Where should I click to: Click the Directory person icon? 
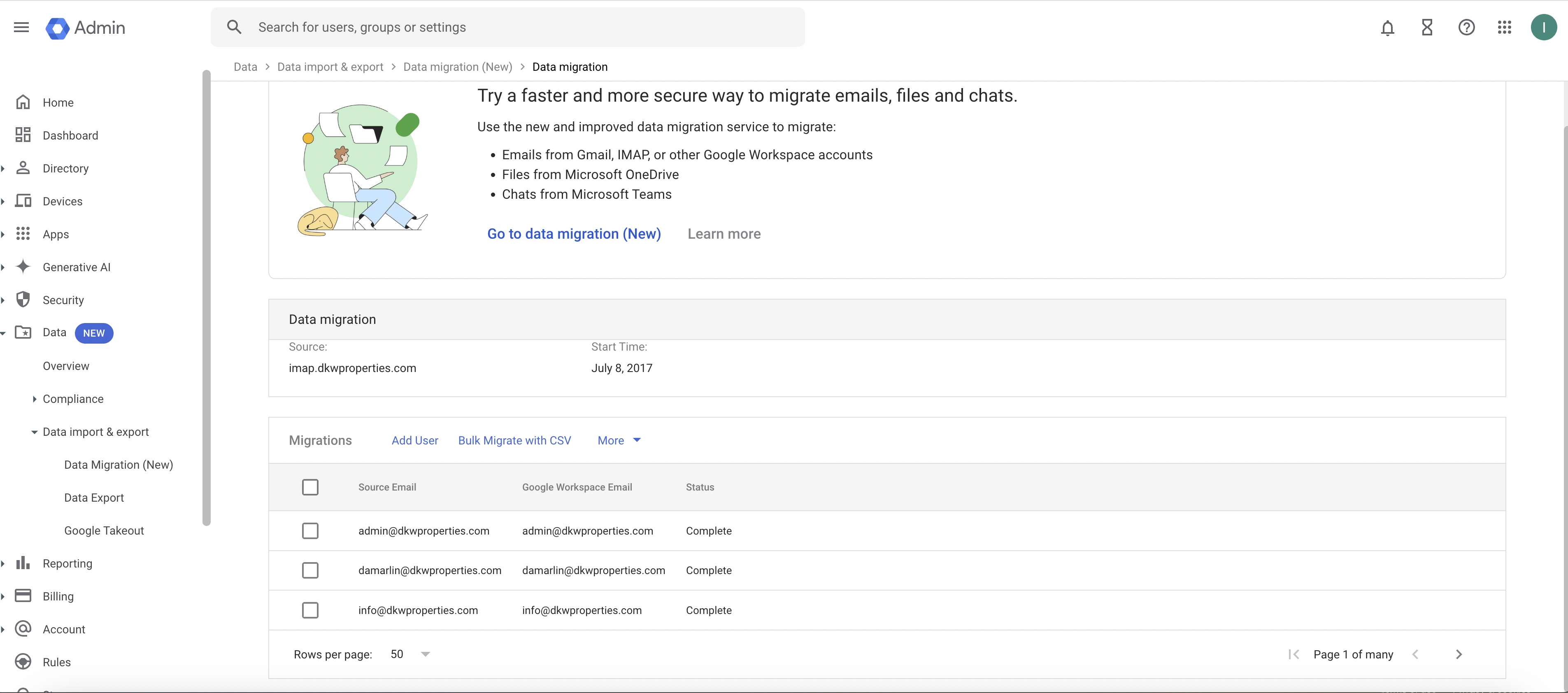tap(23, 168)
